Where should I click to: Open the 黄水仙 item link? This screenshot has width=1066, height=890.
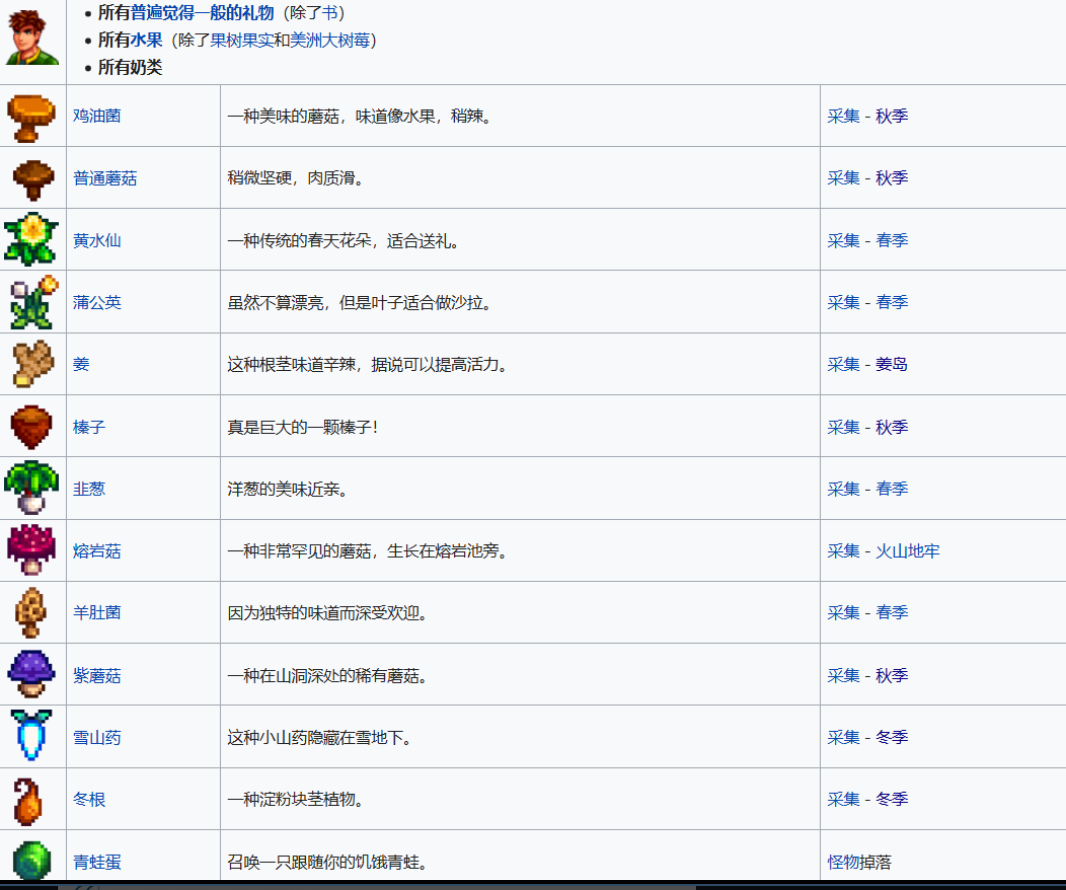click(97, 240)
